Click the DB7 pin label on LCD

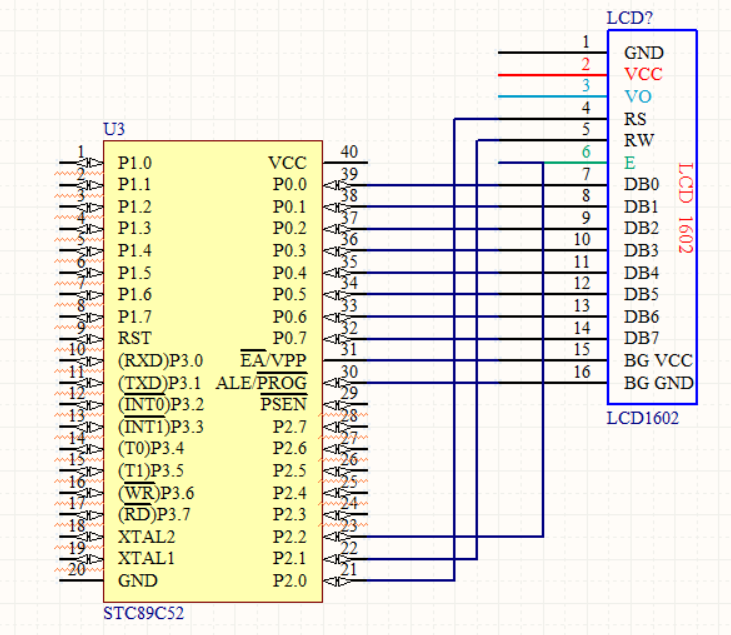(x=641, y=339)
